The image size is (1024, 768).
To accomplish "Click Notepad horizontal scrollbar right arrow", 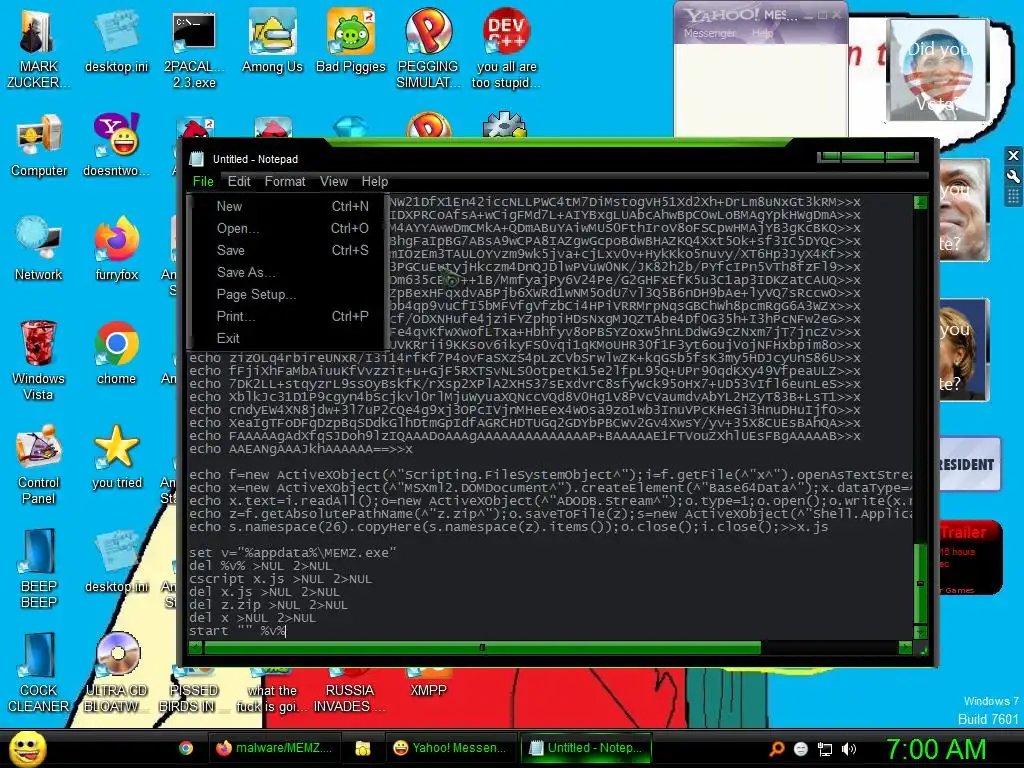I will [x=905, y=648].
